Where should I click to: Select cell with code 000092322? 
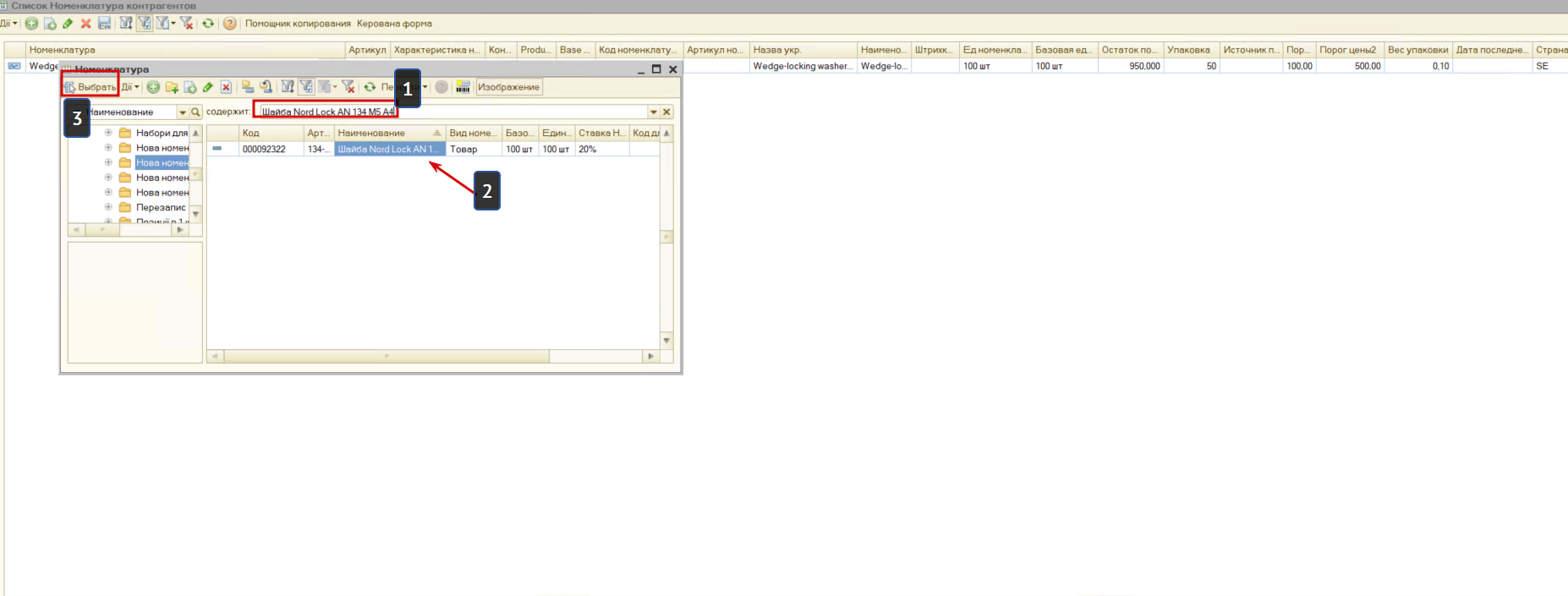coord(271,149)
